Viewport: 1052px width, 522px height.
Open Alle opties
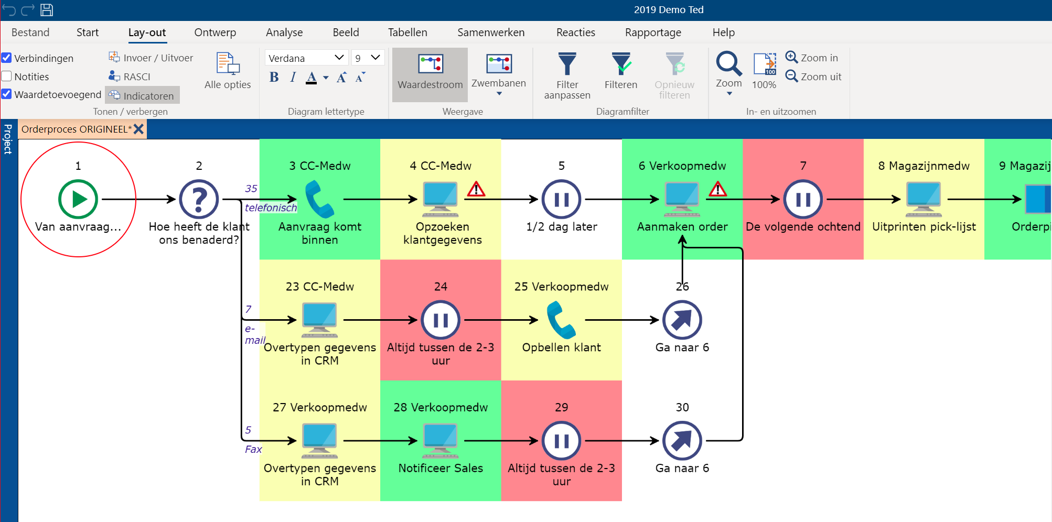click(x=227, y=71)
